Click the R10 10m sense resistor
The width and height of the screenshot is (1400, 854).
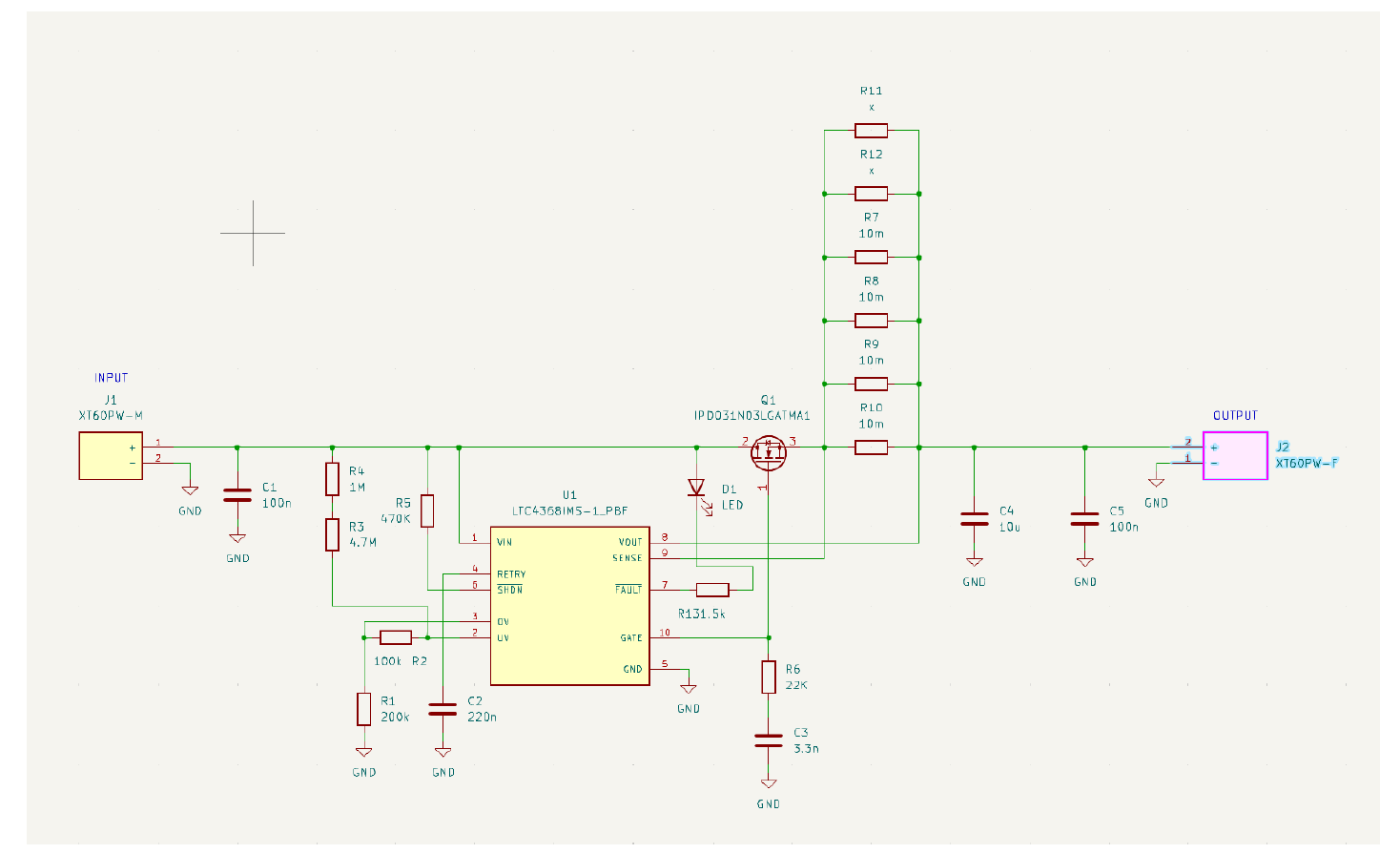click(x=871, y=448)
